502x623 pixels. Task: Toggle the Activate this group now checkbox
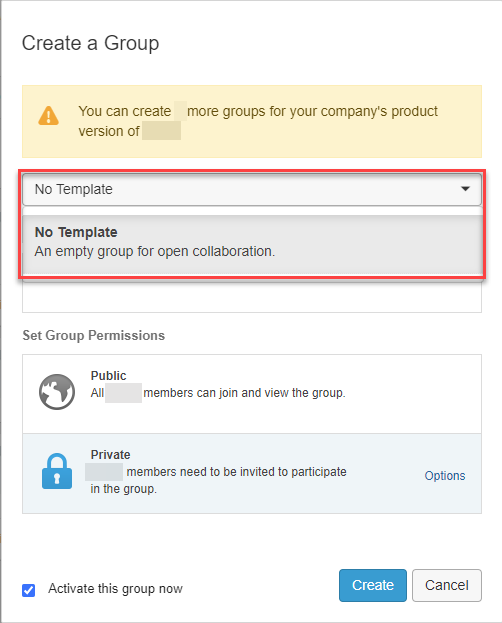tap(29, 590)
